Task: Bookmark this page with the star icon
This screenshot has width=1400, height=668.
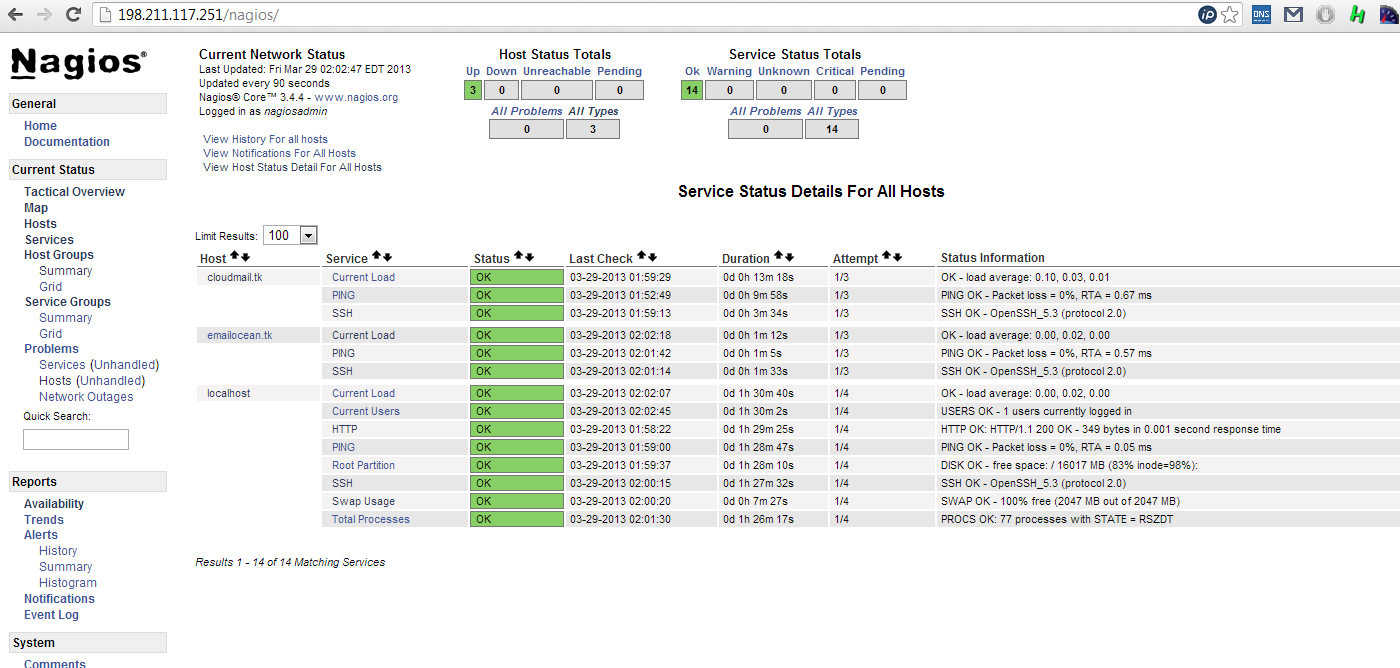Action: tap(1230, 15)
